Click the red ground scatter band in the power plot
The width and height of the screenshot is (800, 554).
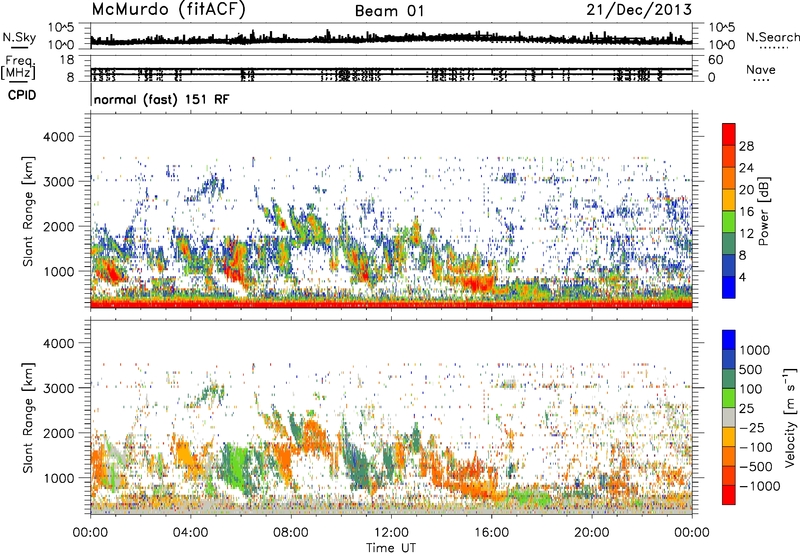click(x=391, y=304)
